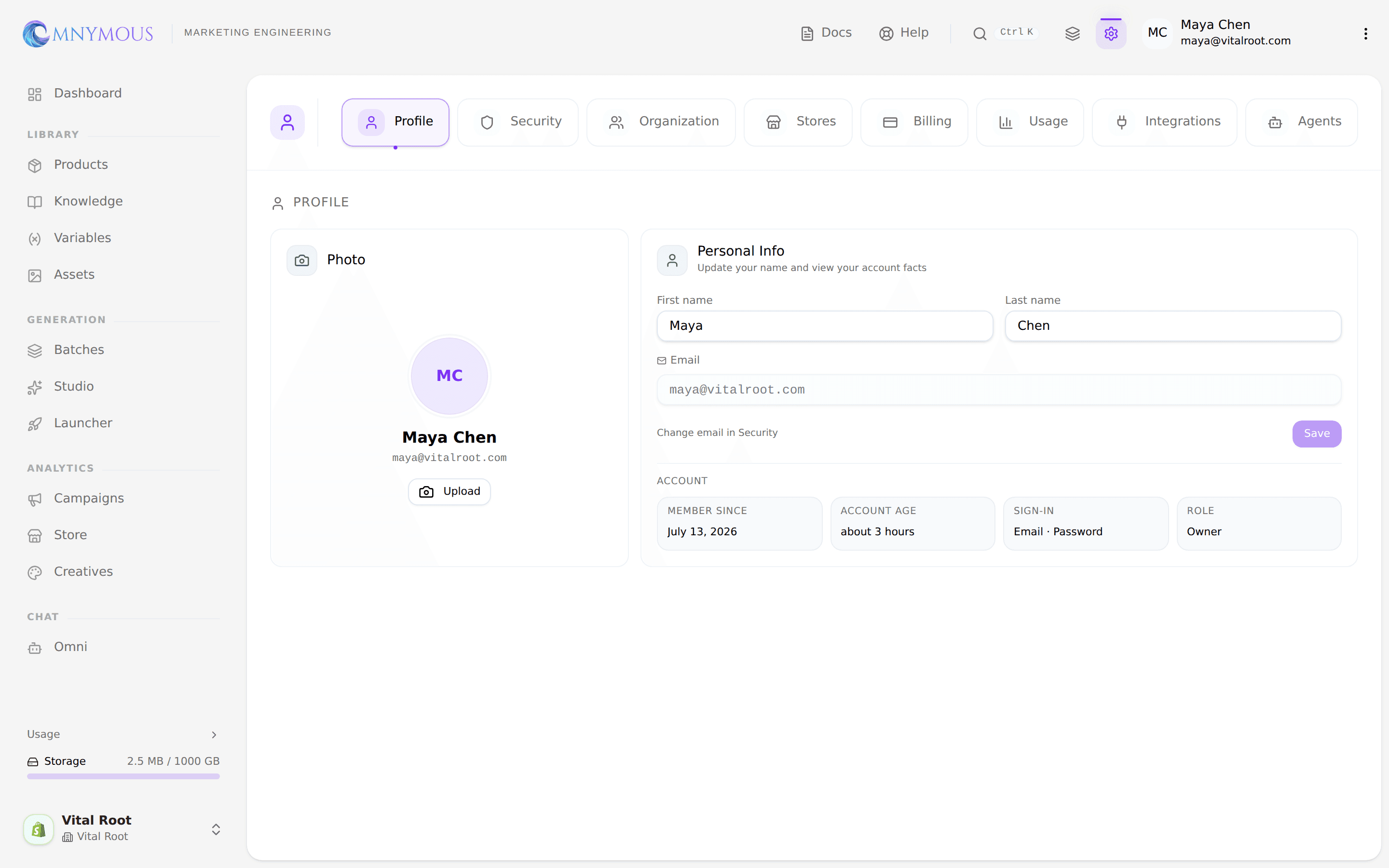Open Dashboard in sidebar
This screenshot has width=1389, height=868.
point(123,93)
